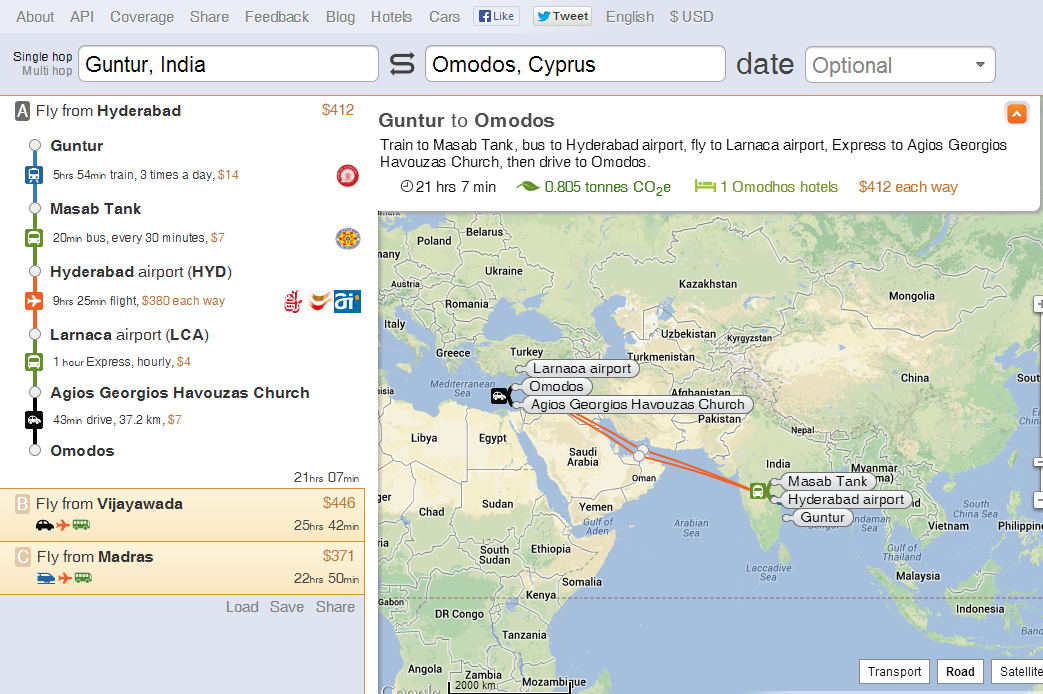Click the green bus icon below Larnaca airport
This screenshot has width=1043, height=694.
click(34, 362)
